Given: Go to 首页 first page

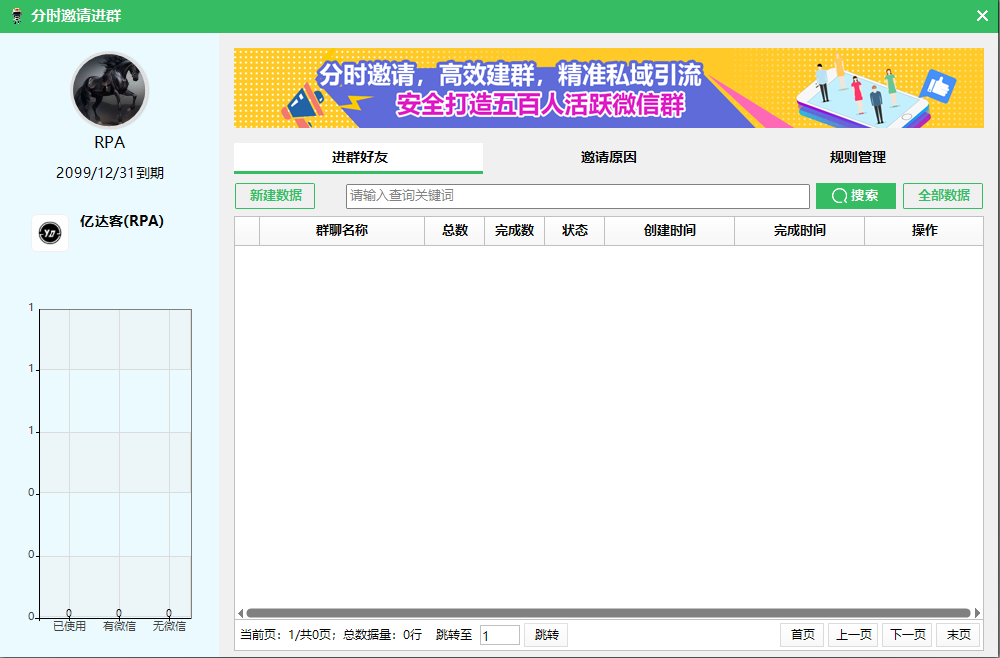Looking at the screenshot, I should (802, 635).
